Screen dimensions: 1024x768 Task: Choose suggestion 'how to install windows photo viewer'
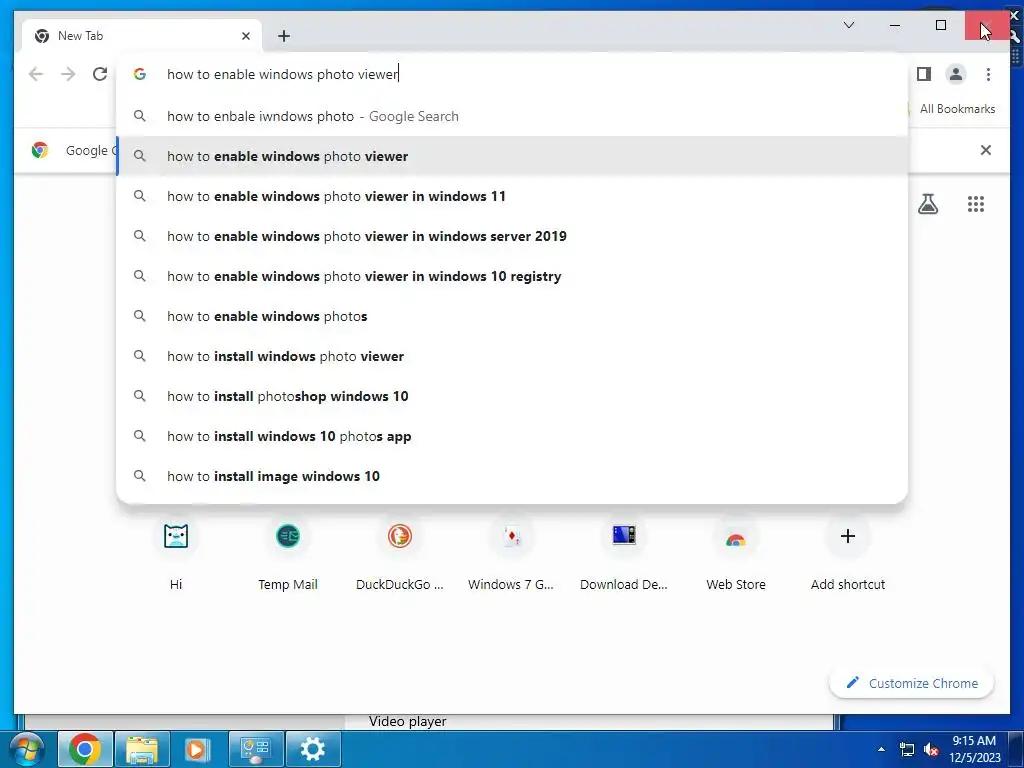coord(512,356)
